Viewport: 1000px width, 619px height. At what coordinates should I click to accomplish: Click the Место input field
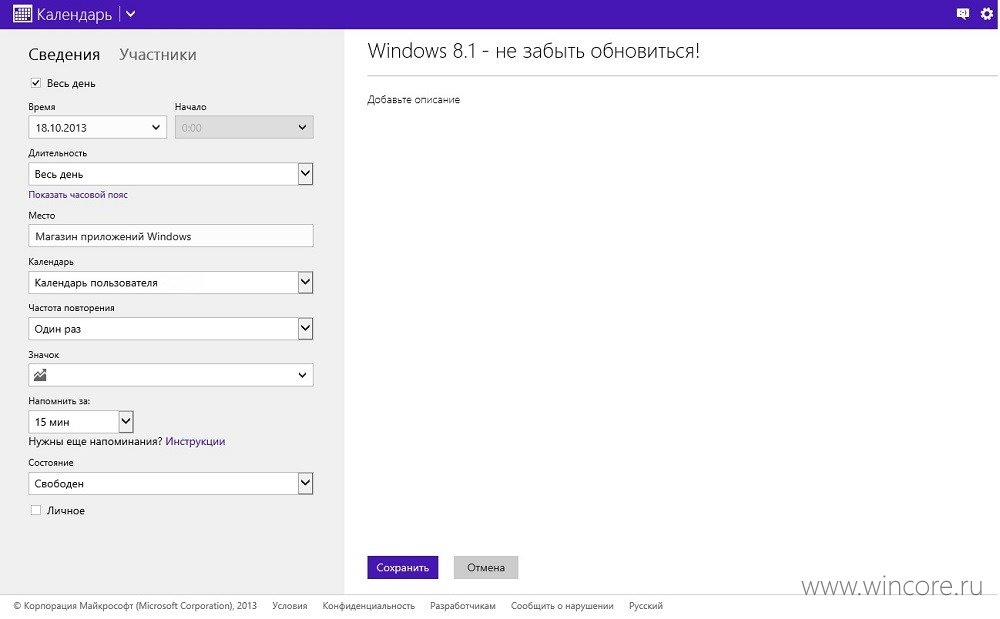point(171,236)
